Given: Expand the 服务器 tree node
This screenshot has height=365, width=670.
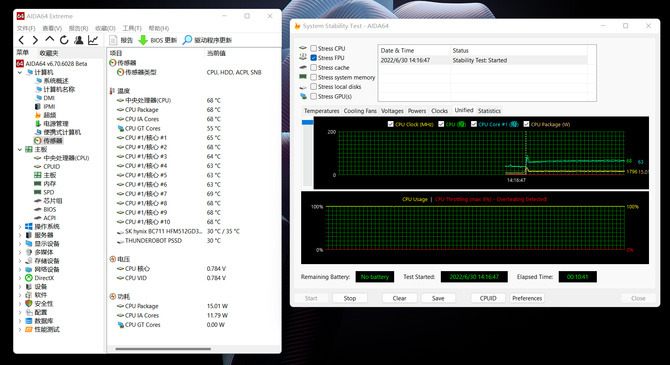Looking at the screenshot, I should point(20,235).
